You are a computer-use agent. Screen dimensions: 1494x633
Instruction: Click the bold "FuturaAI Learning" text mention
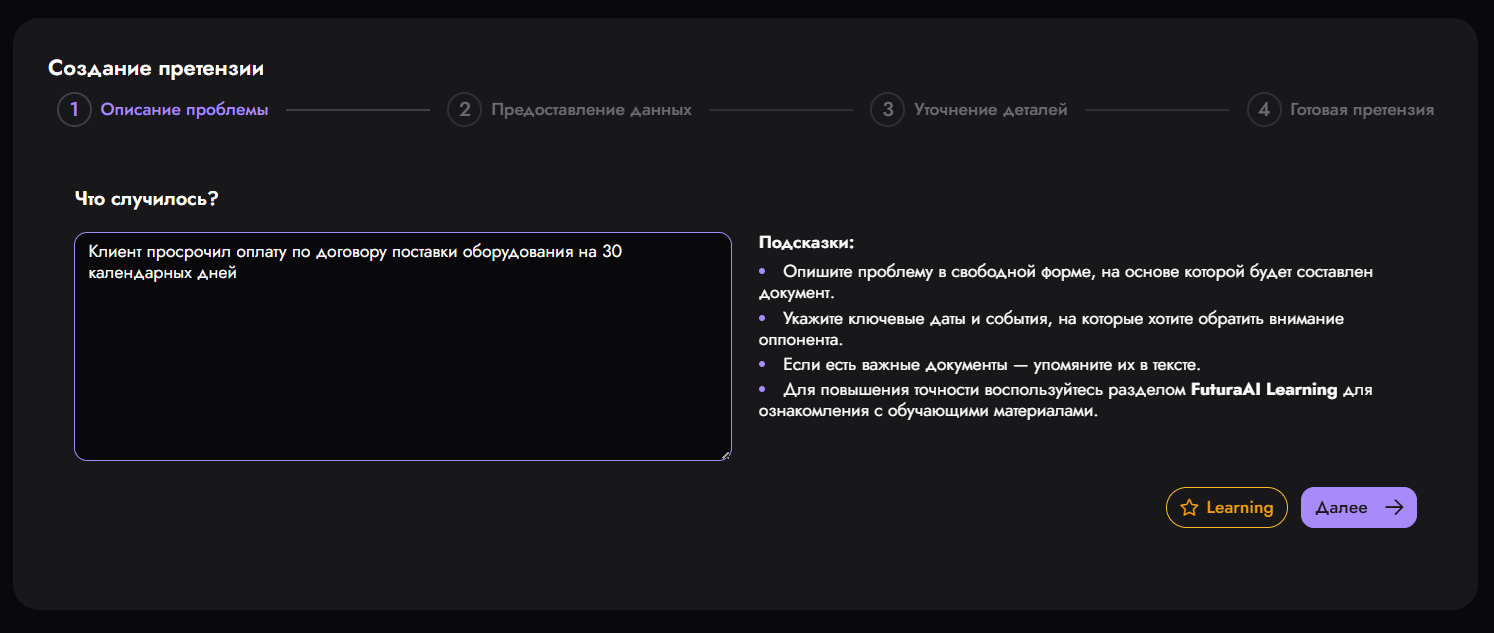pyautogui.click(x=1264, y=389)
